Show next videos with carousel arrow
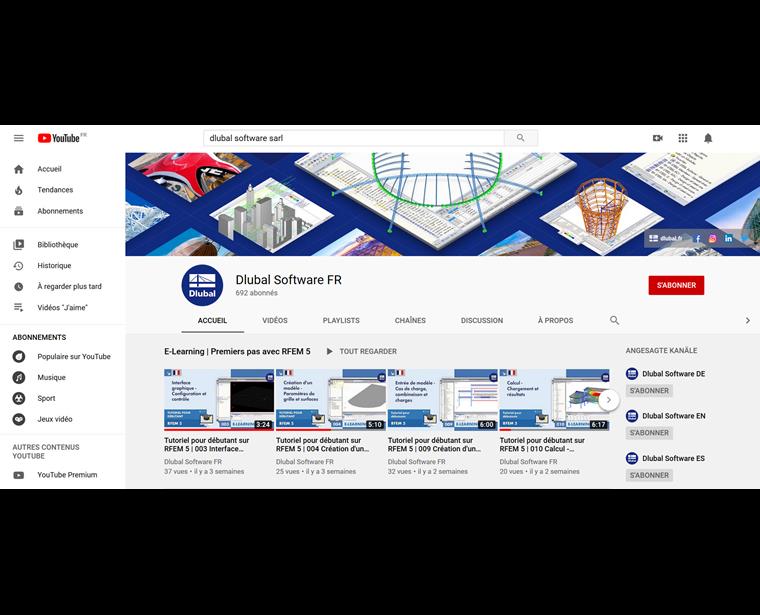Image resolution: width=760 pixels, height=615 pixels. [609, 400]
